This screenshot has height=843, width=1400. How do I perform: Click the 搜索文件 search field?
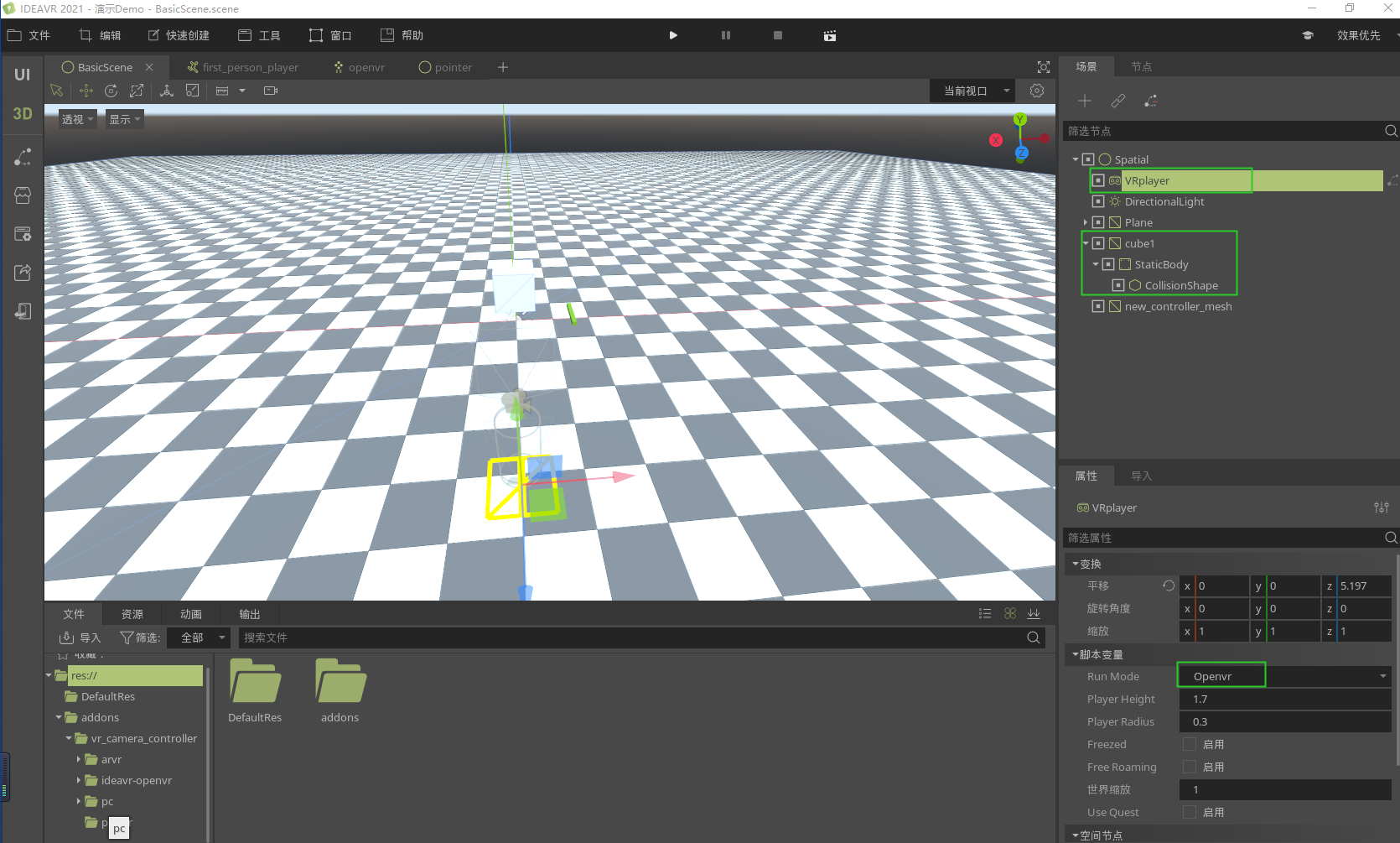tap(641, 637)
